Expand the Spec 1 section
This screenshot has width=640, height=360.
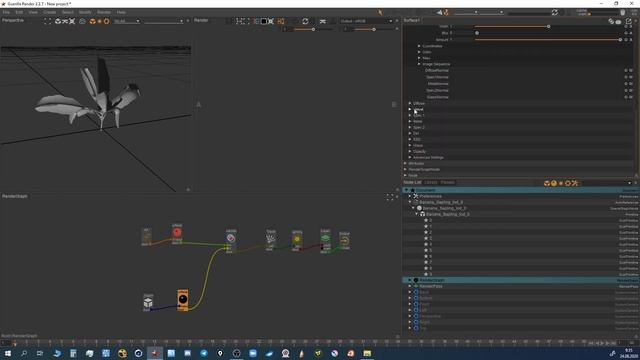410,116
